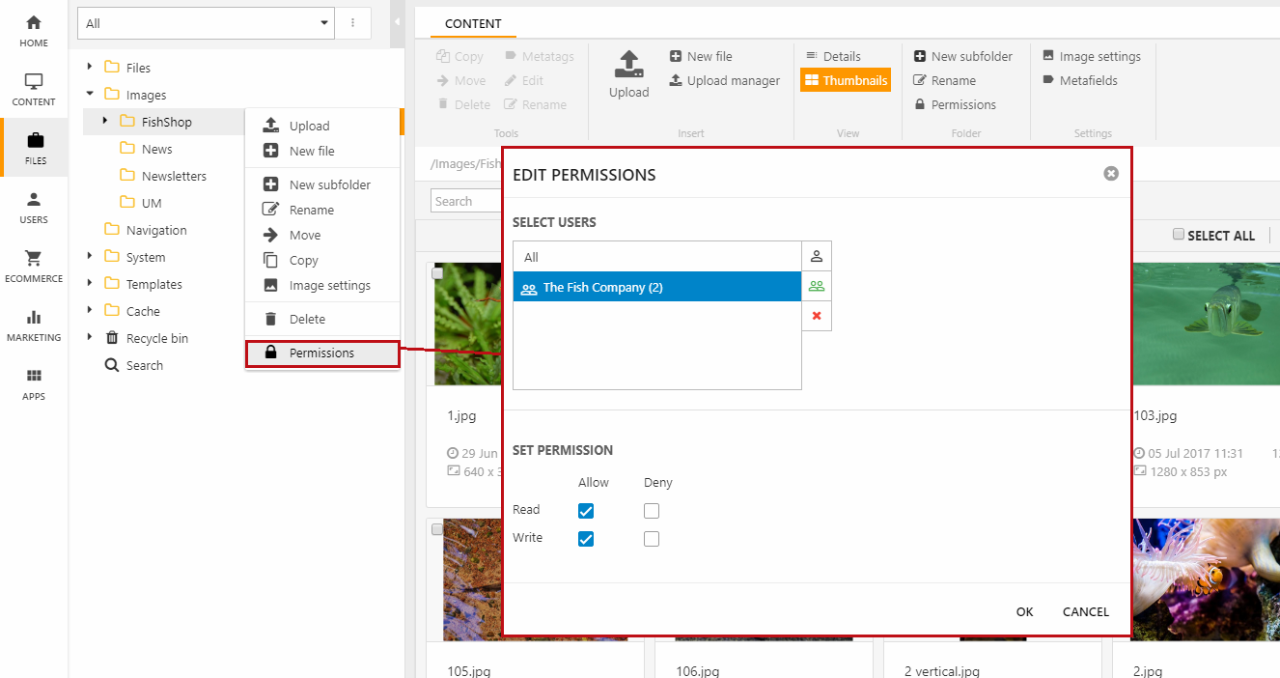Viewport: 1280px width, 678px height.
Task: Open the All filter dropdown above the tree
Action: (x=208, y=23)
